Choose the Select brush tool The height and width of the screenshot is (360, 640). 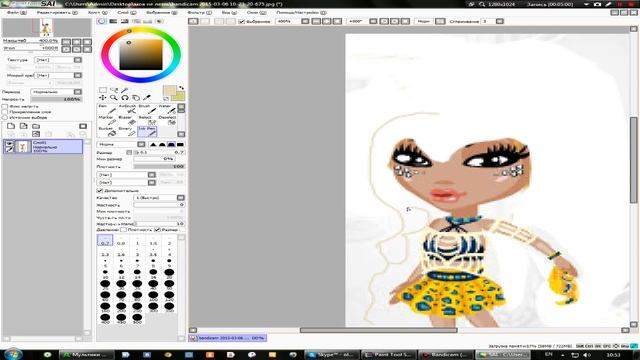[x=147, y=120]
